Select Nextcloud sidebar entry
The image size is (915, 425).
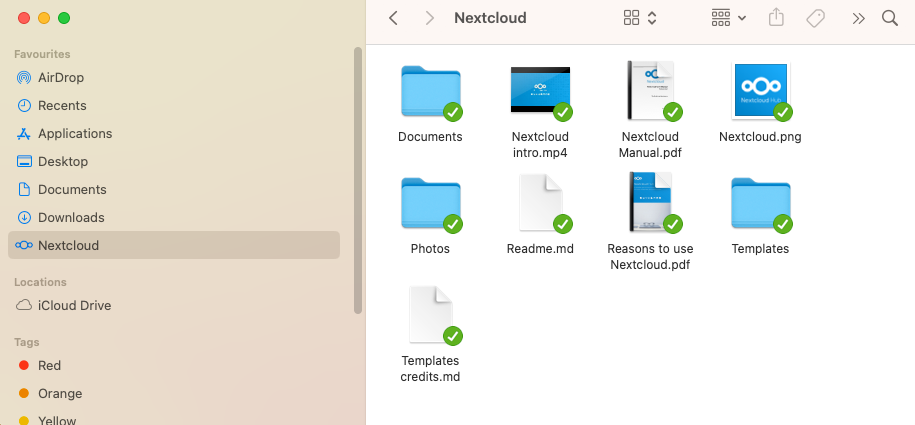tap(174, 245)
